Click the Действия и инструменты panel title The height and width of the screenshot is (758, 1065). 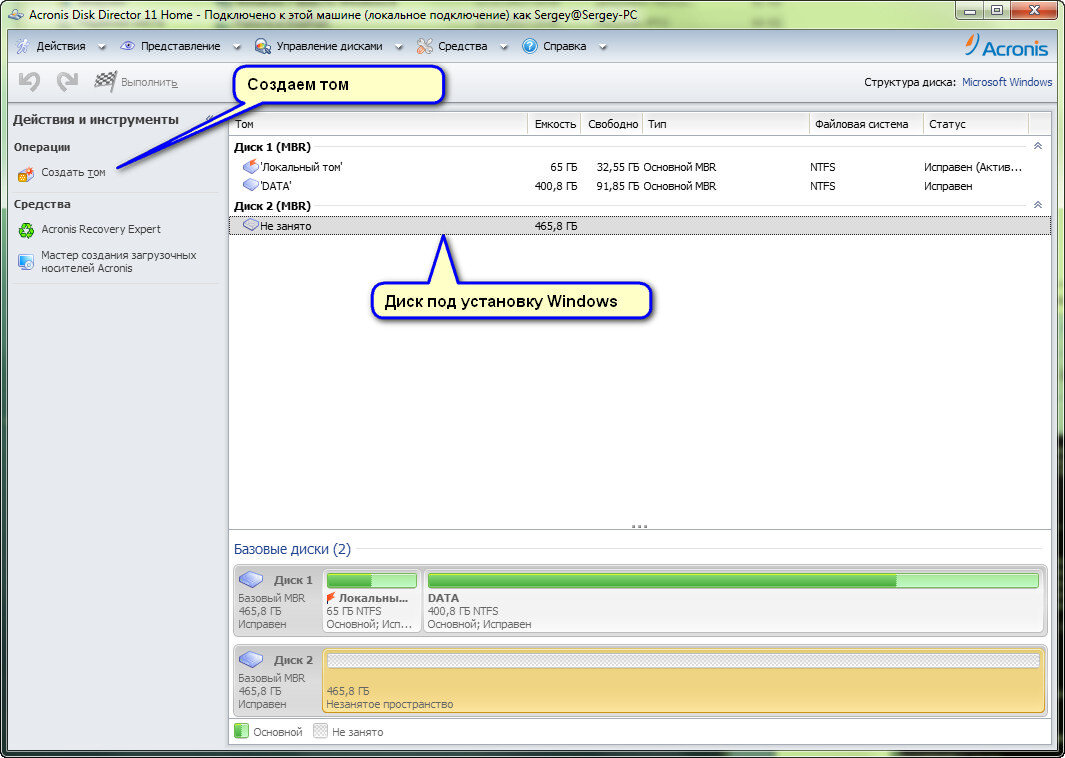tap(96, 120)
